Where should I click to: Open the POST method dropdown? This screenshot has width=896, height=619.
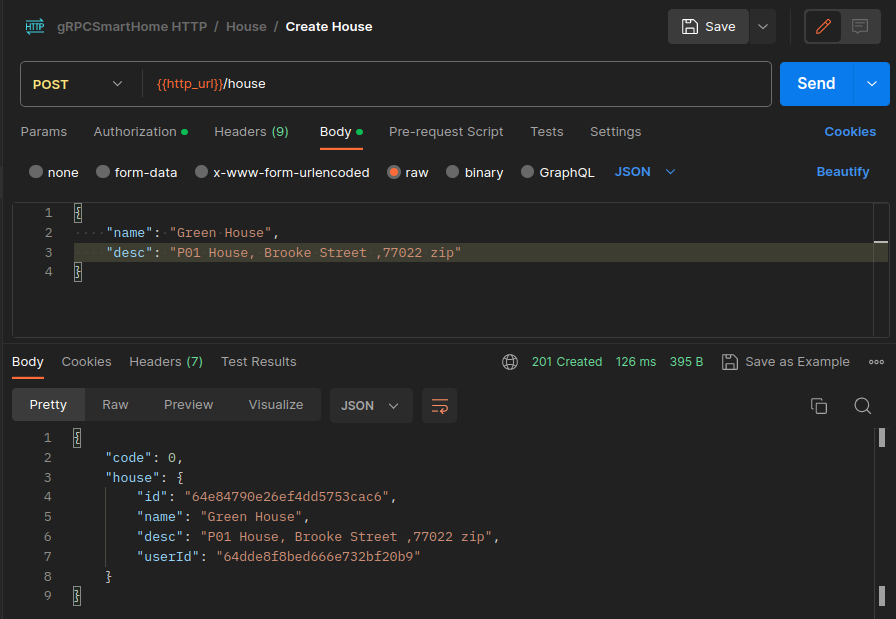[x=78, y=84]
